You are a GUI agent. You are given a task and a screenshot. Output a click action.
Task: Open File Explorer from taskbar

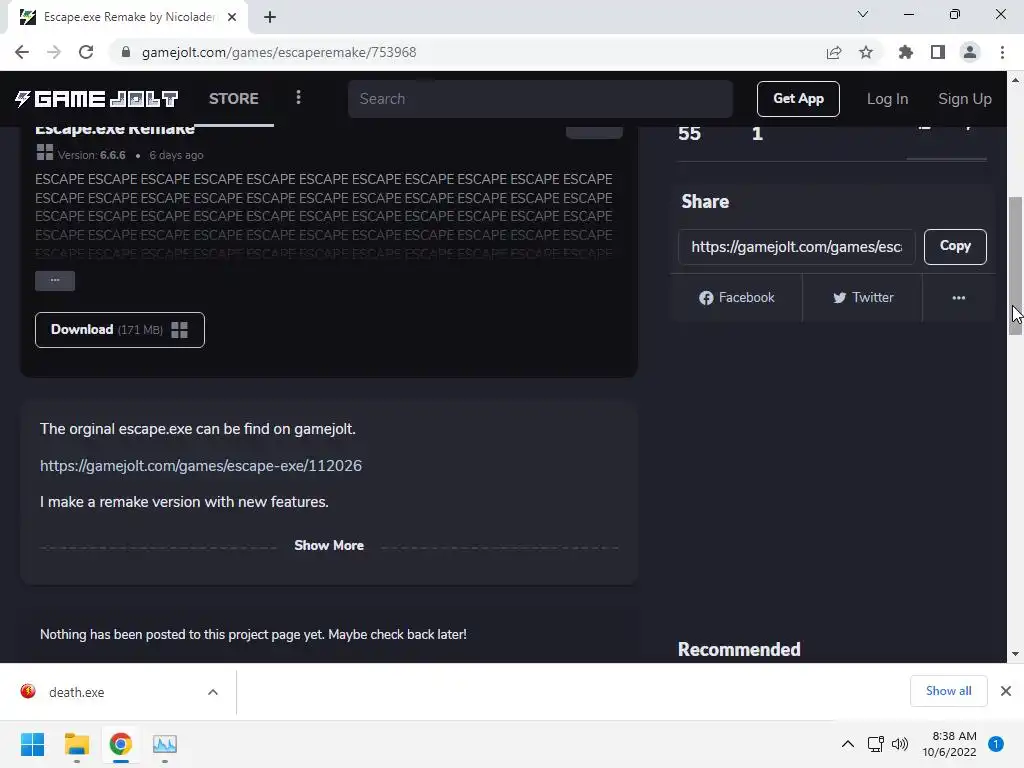pyautogui.click(x=76, y=744)
